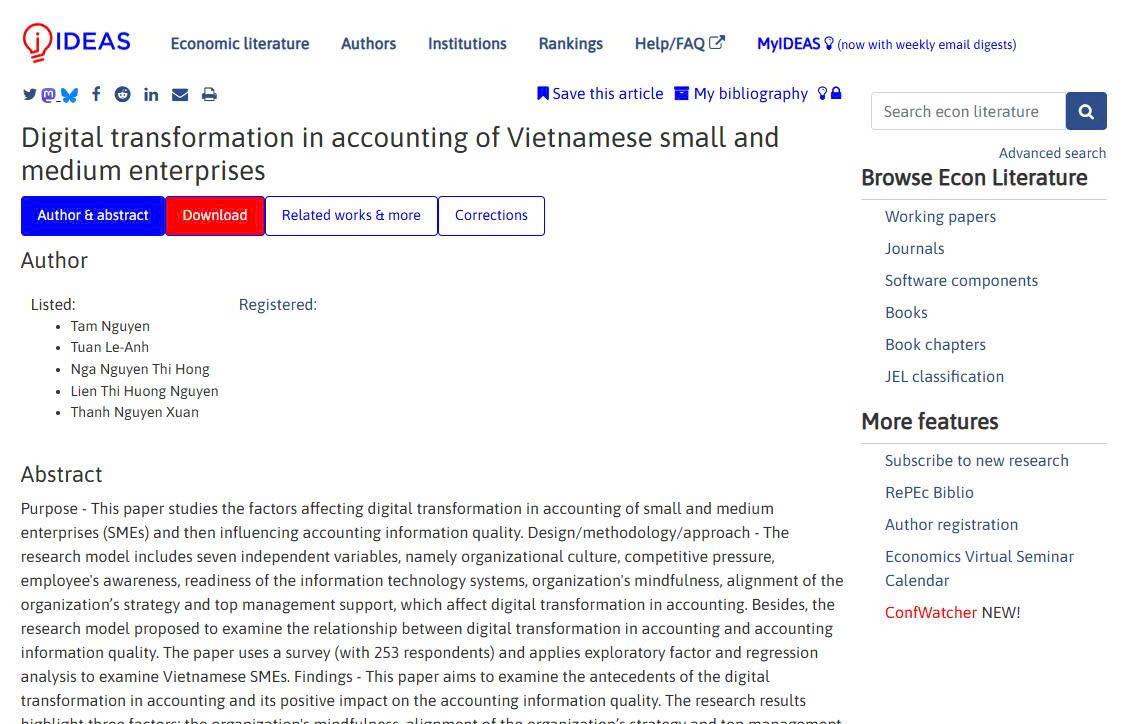
Task: Select the Corrections tab
Action: click(491, 215)
